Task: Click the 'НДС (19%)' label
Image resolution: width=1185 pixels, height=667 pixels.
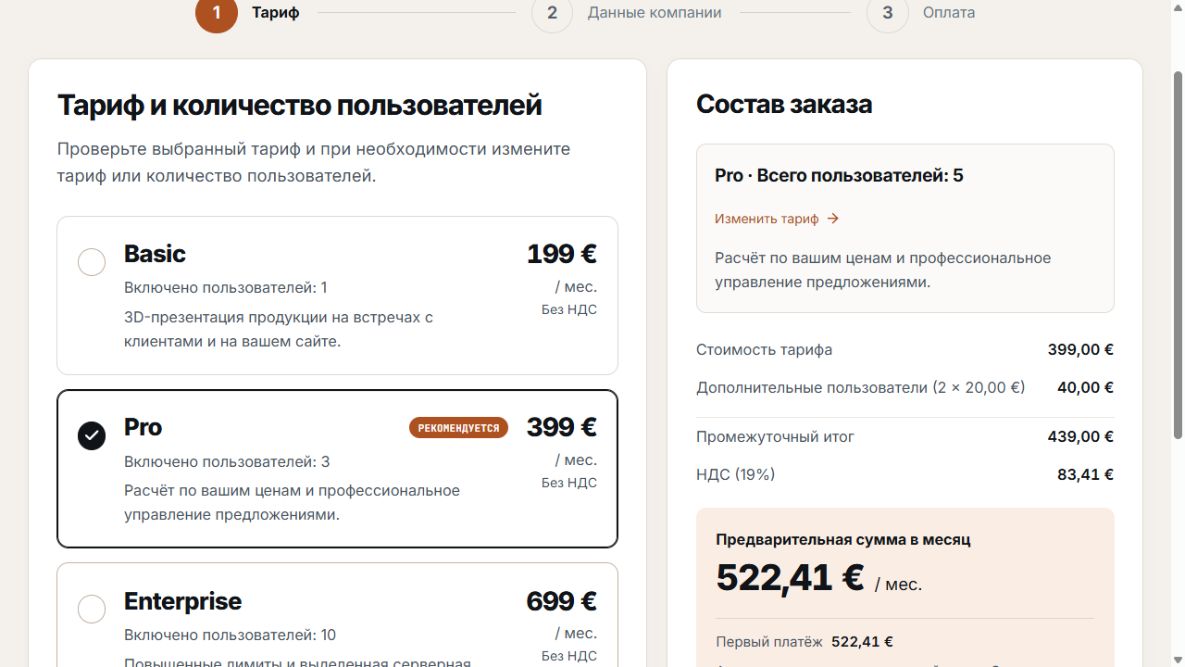Action: tap(735, 474)
